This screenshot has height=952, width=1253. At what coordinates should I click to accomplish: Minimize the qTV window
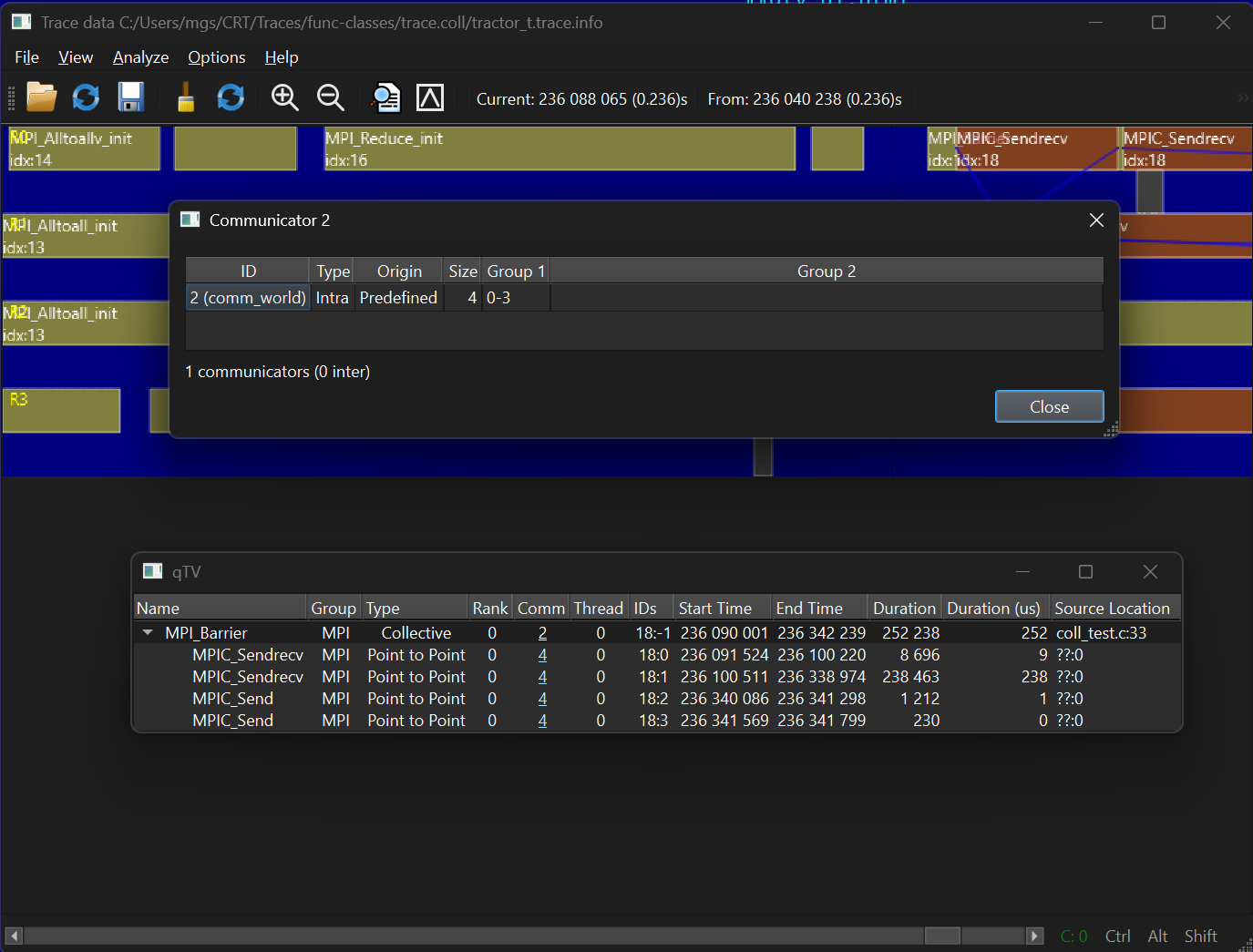pos(1022,572)
